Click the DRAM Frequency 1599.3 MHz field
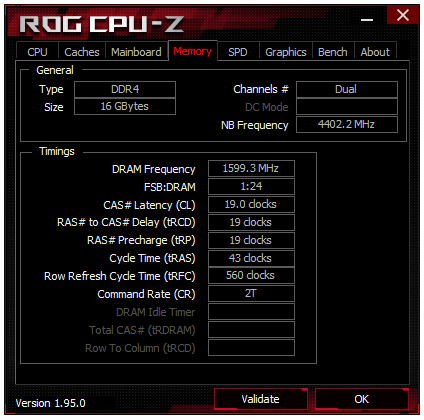 point(251,168)
